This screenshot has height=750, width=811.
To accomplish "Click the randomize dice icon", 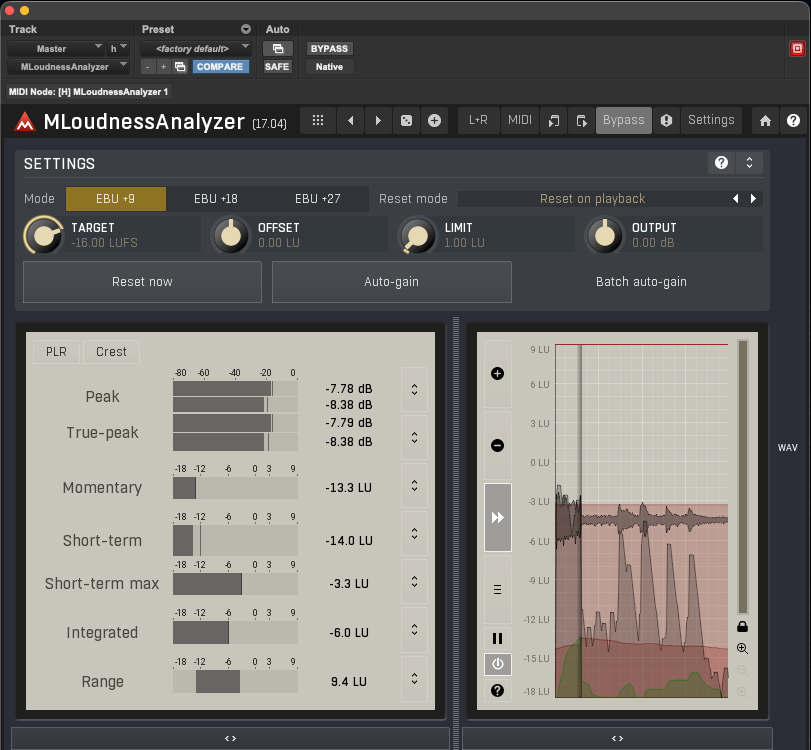I will click(407, 121).
